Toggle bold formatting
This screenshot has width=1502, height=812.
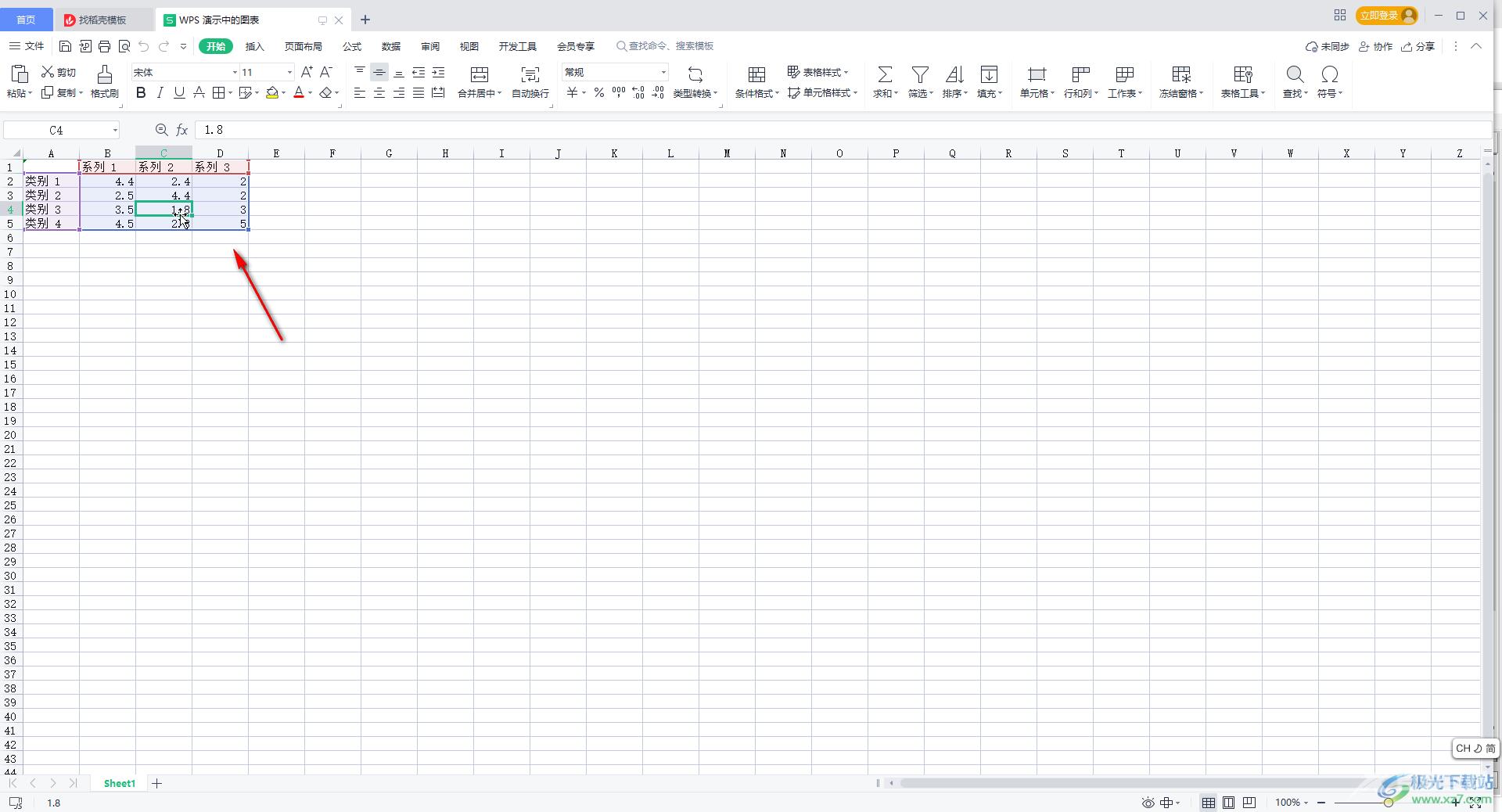point(141,93)
